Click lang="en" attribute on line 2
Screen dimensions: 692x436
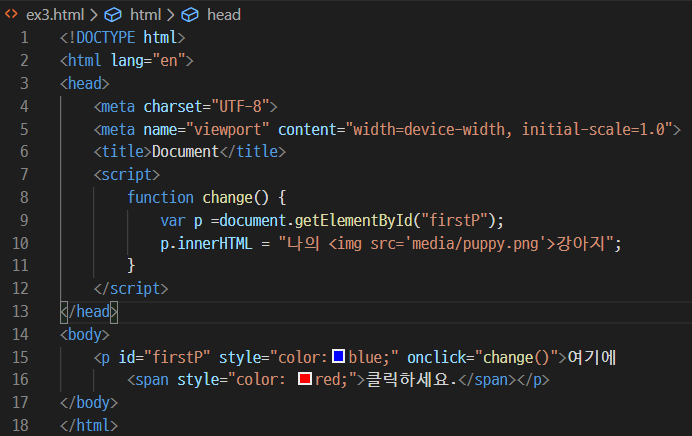pos(148,60)
